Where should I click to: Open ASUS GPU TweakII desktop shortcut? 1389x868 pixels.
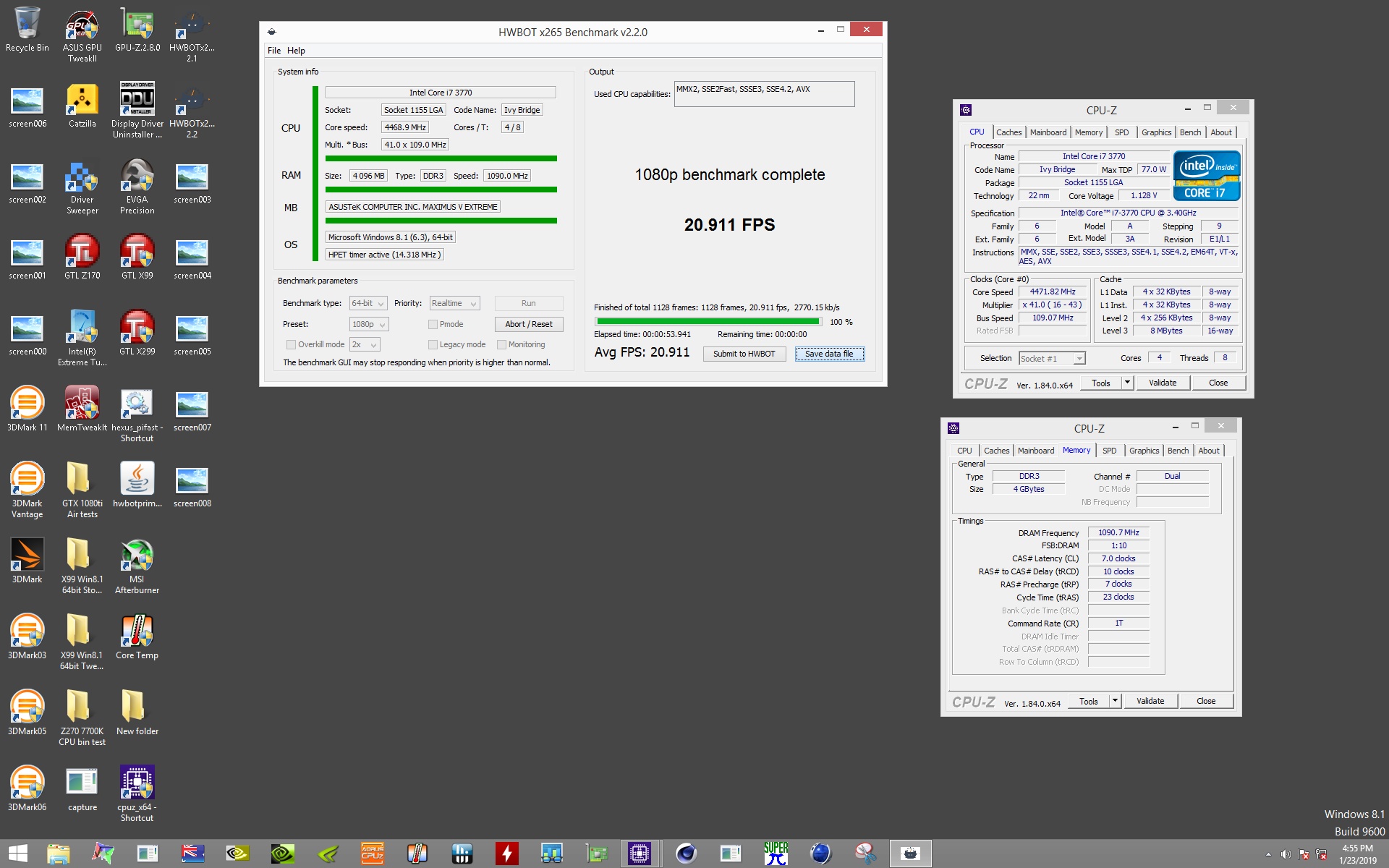point(82,35)
